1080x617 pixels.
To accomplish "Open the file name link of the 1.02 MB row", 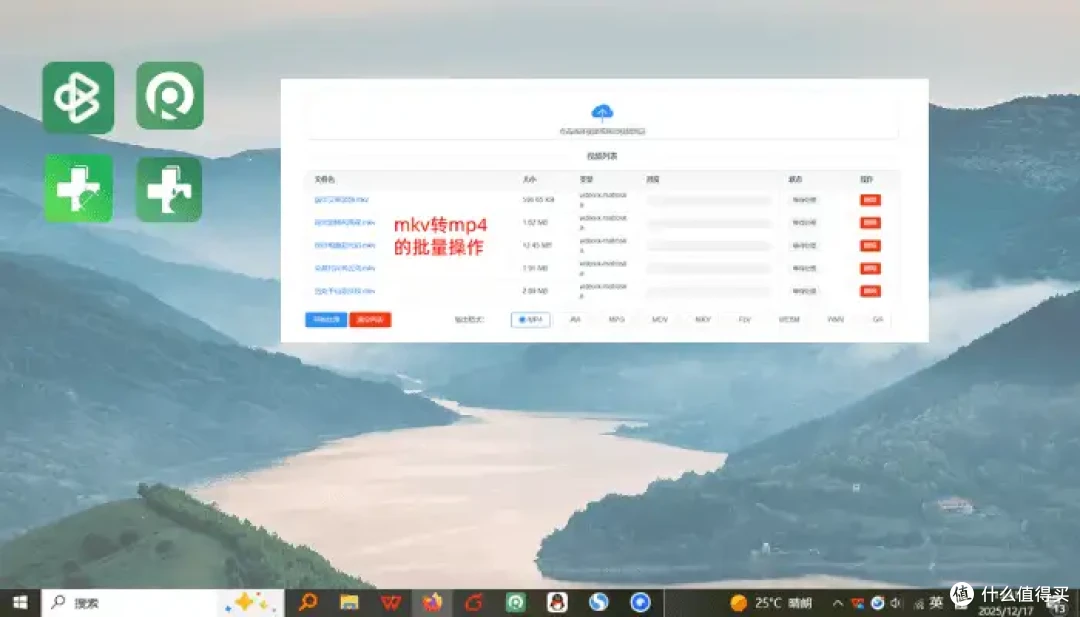I will 344,222.
